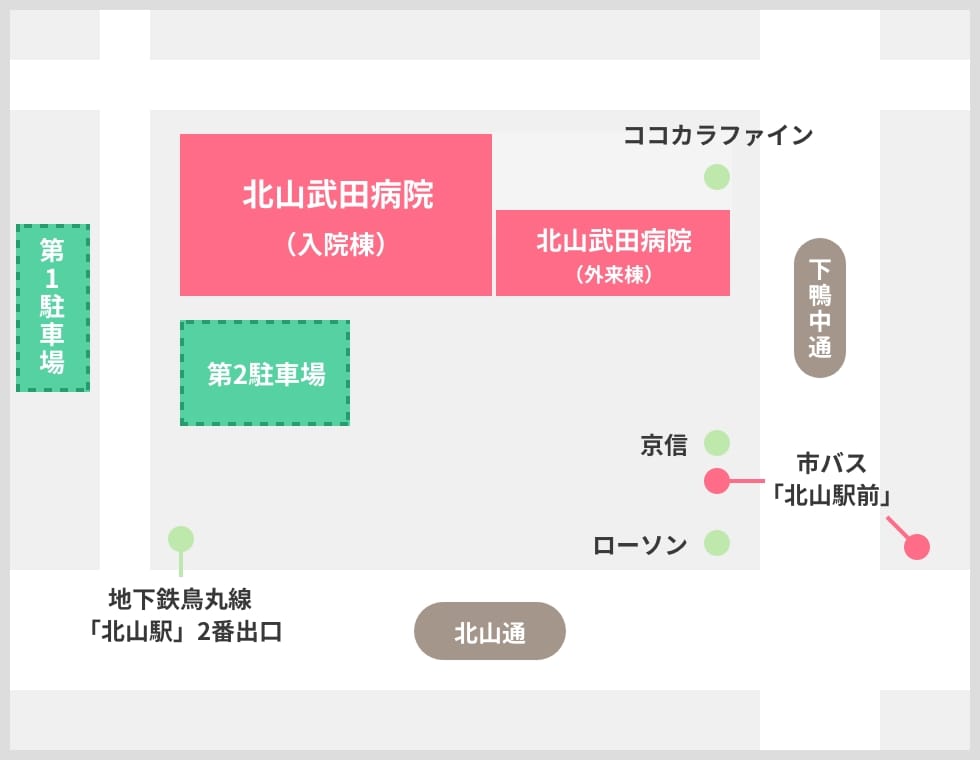This screenshot has width=980, height=760.
Task: Click the 市バス「北山駅前」 label
Action: pos(831,479)
